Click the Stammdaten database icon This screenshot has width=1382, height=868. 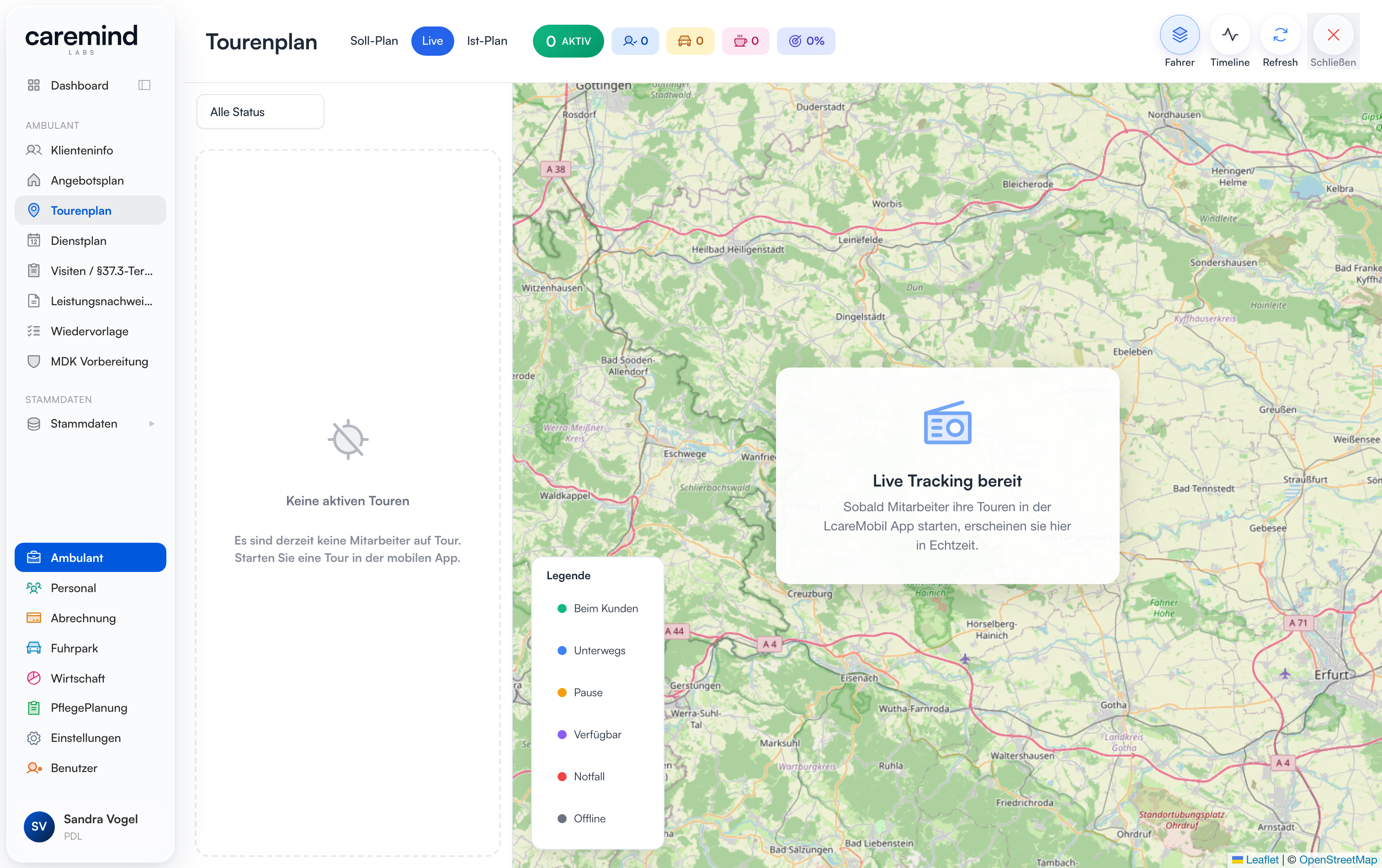[34, 423]
